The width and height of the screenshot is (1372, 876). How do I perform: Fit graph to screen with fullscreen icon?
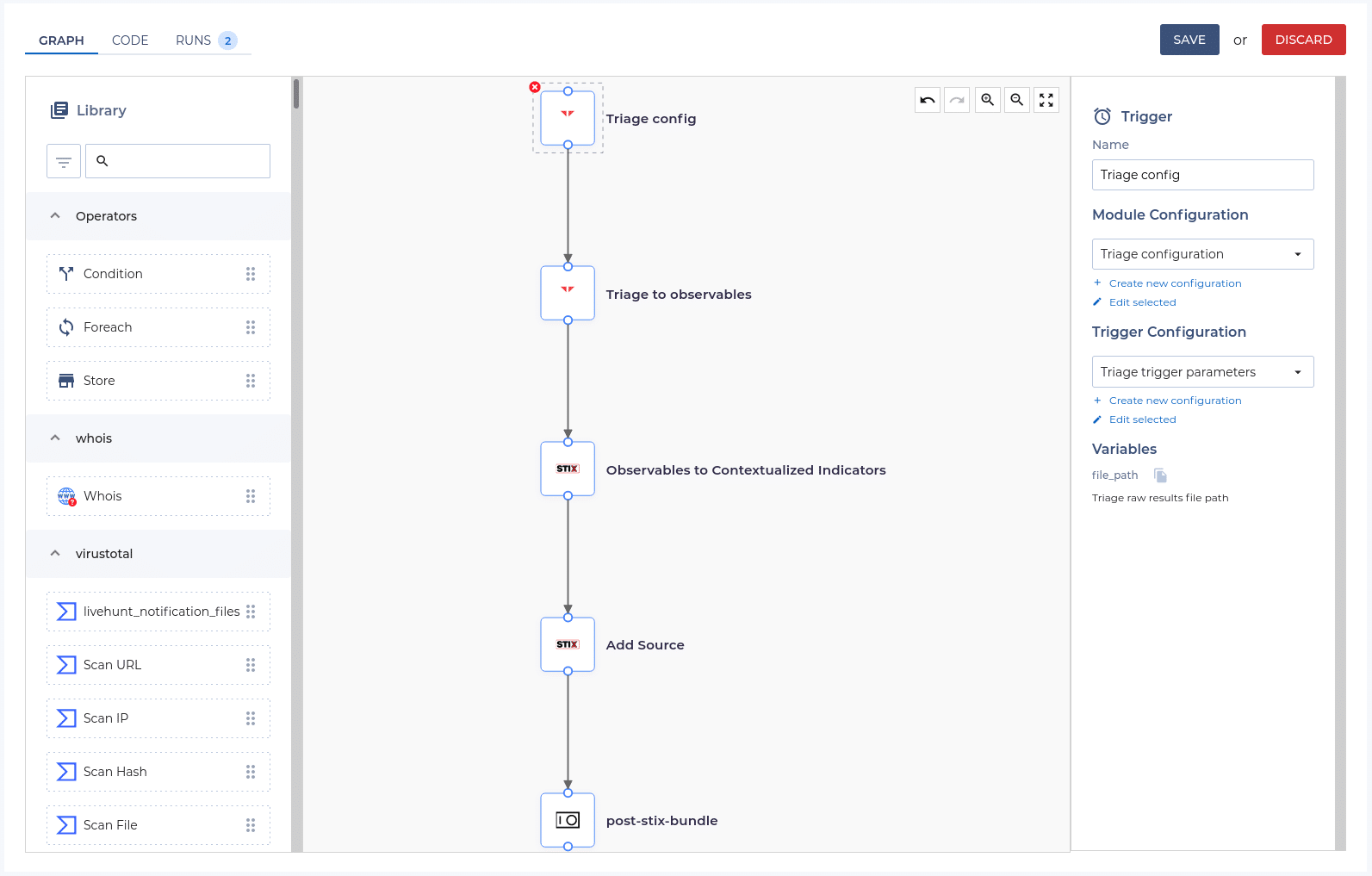click(1046, 100)
